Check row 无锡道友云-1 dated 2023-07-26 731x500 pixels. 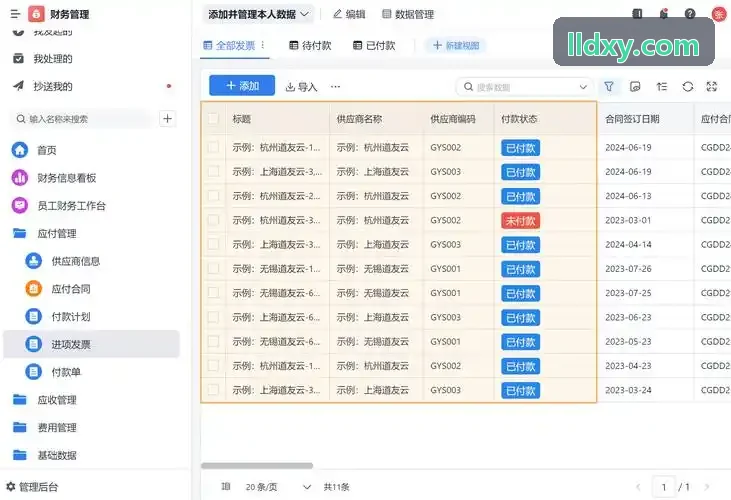click(x=213, y=268)
